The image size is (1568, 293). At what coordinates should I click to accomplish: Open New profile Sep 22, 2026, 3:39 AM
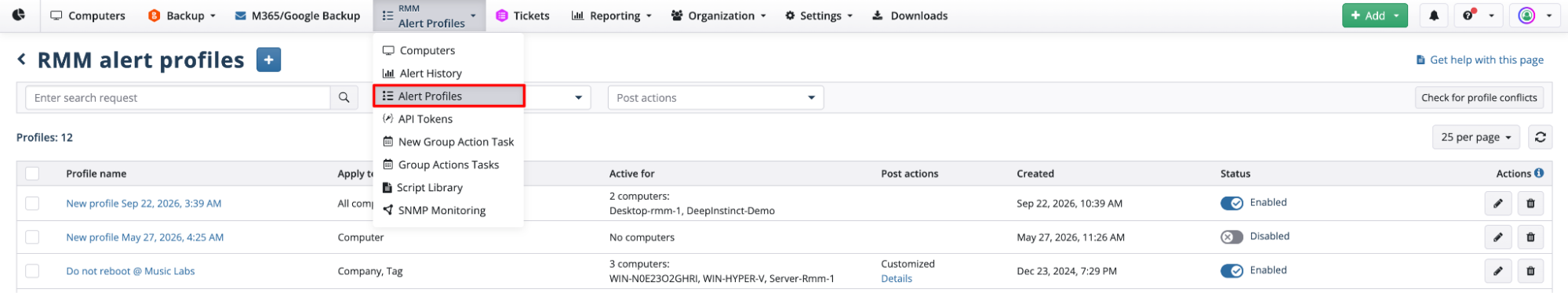coord(144,204)
